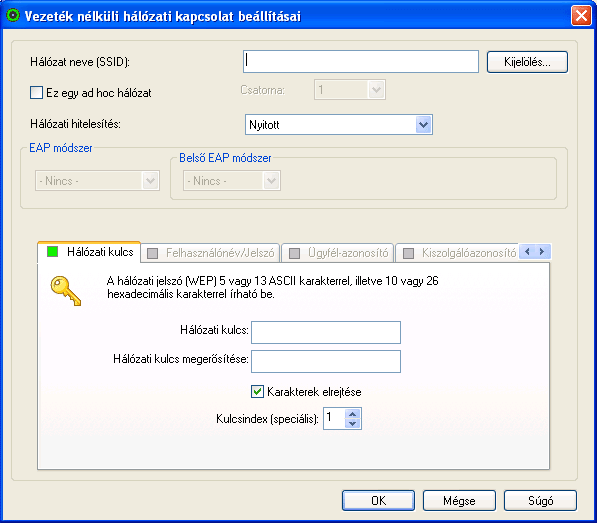Screen dimensions: 597x523
Task: Switch to the Hálózati kulcs tab
Action: pyautogui.click(x=89, y=252)
